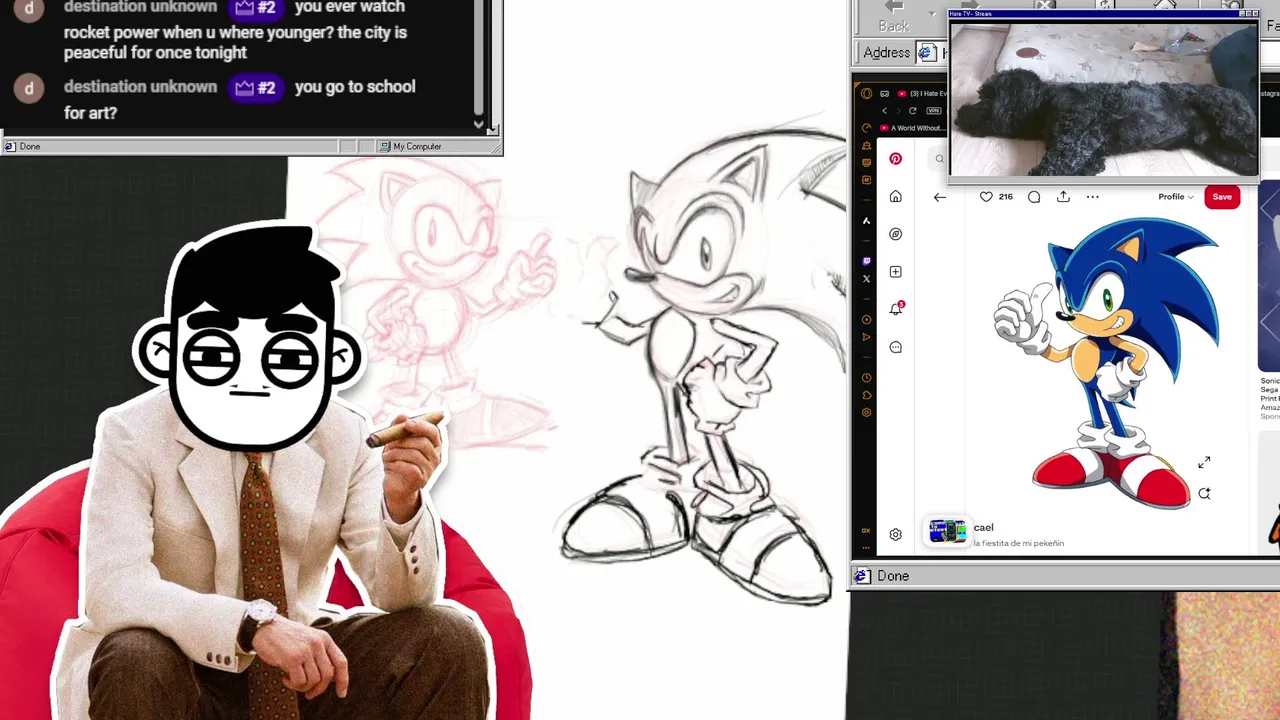The width and height of the screenshot is (1280, 720).
Task: Open X icon in Opera sidebar
Action: pos(866,279)
